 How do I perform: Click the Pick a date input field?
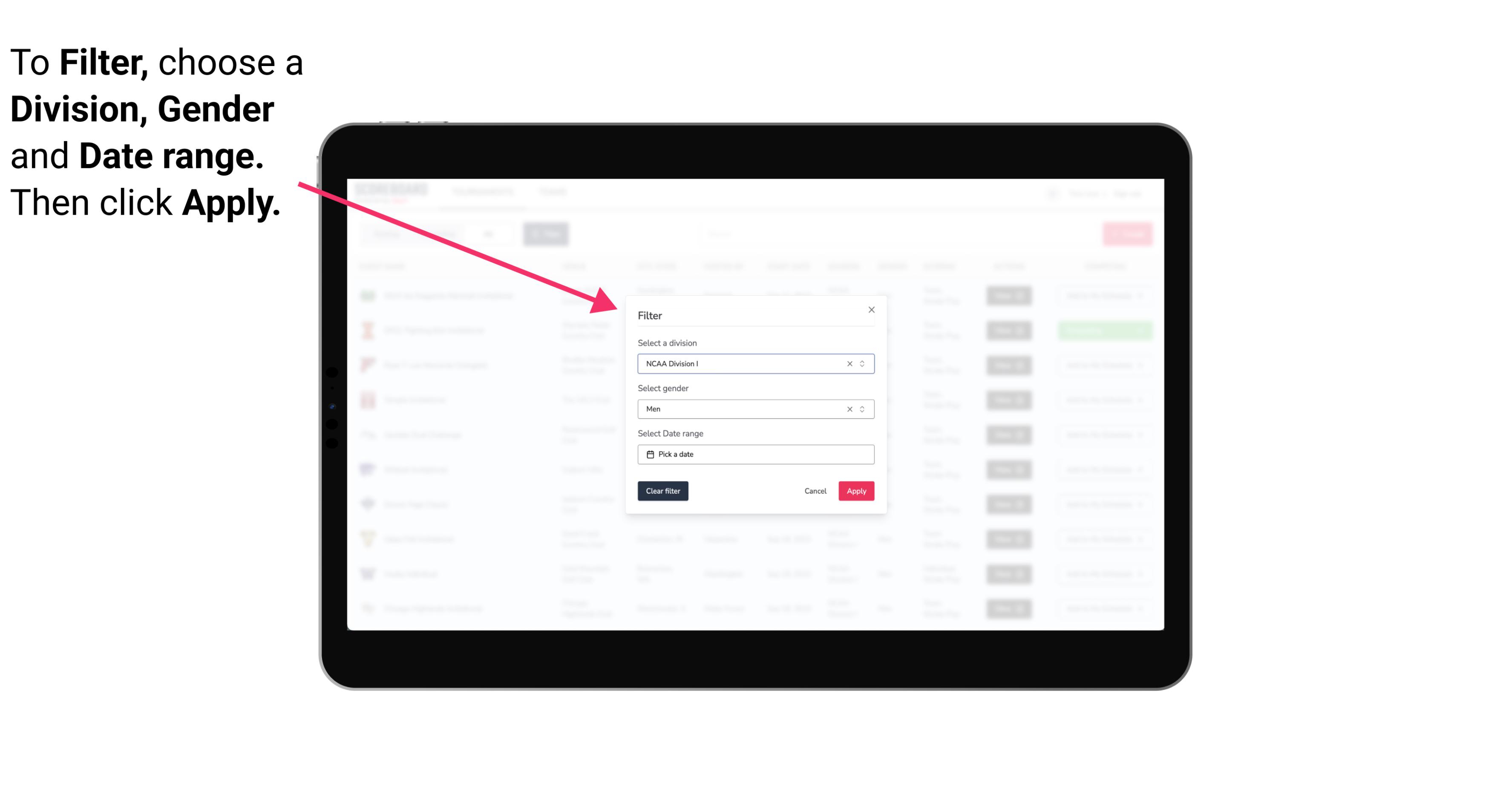click(754, 454)
